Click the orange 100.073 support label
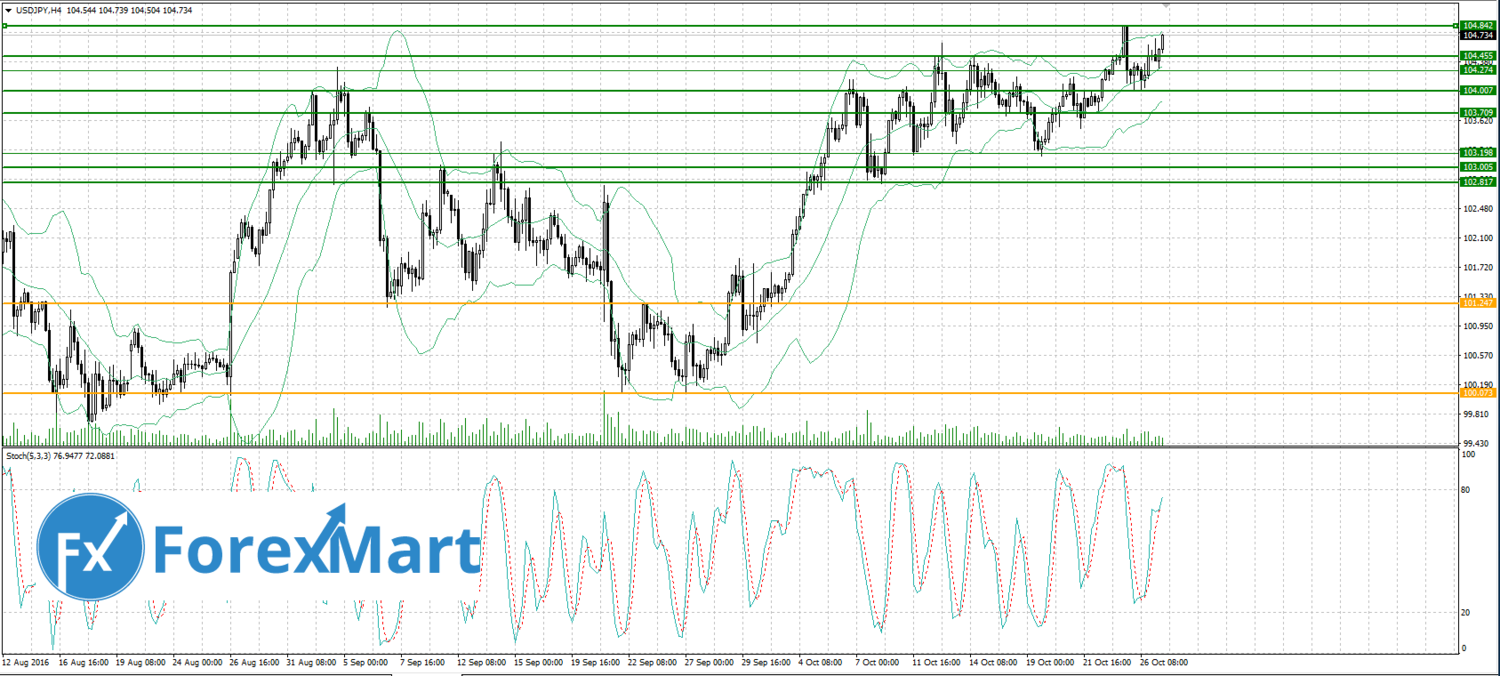 coord(1477,393)
